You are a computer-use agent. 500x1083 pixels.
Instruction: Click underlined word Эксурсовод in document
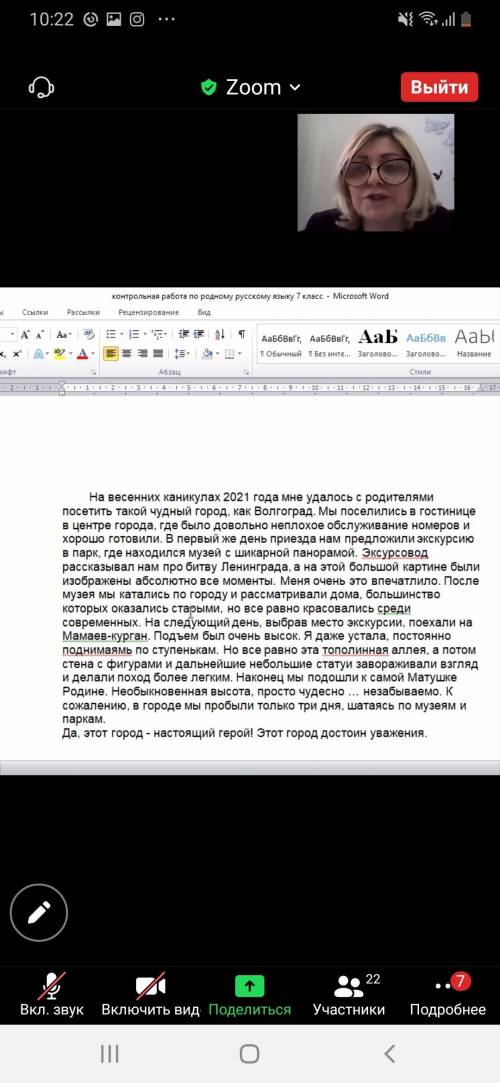click(x=395, y=553)
